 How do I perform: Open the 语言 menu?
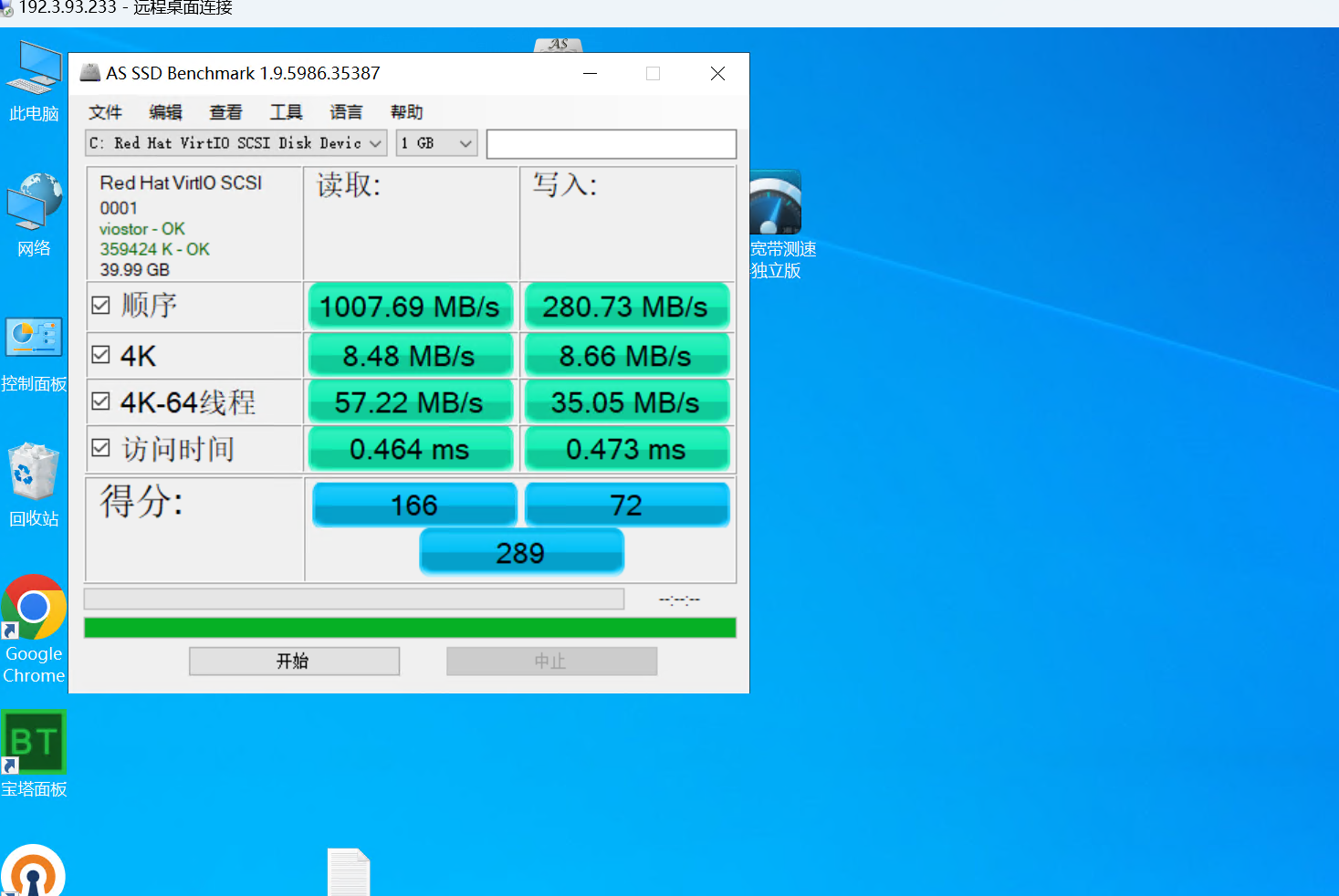(x=346, y=112)
